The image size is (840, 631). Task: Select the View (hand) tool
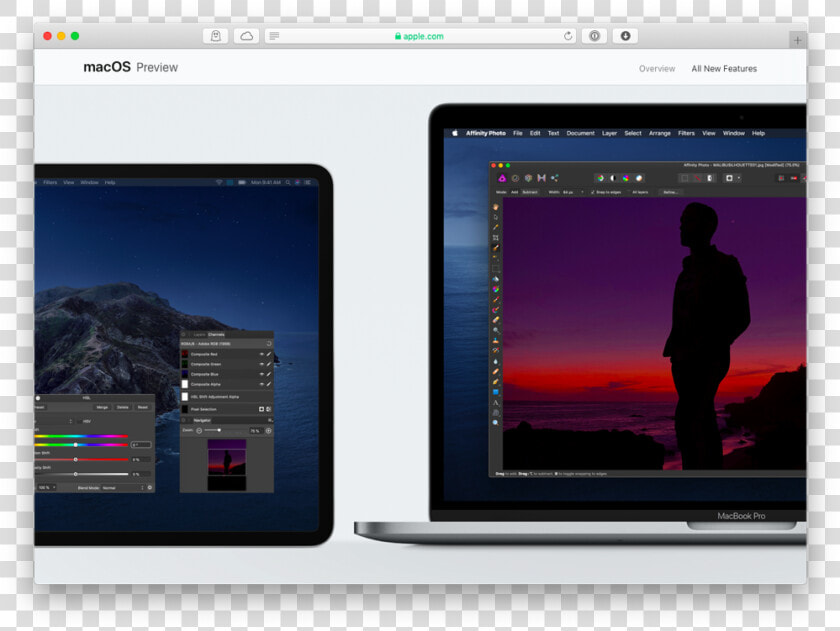point(496,207)
